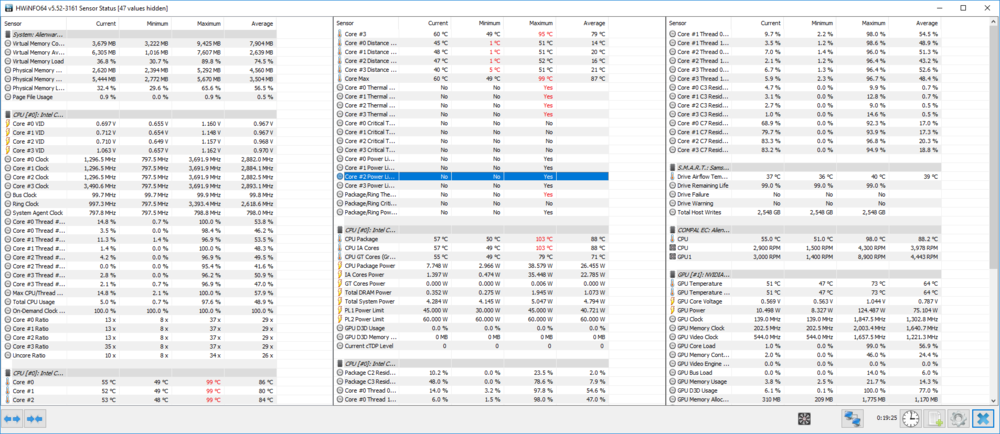Click the compact view shrink icon
1000x434 pixels.
806,418
